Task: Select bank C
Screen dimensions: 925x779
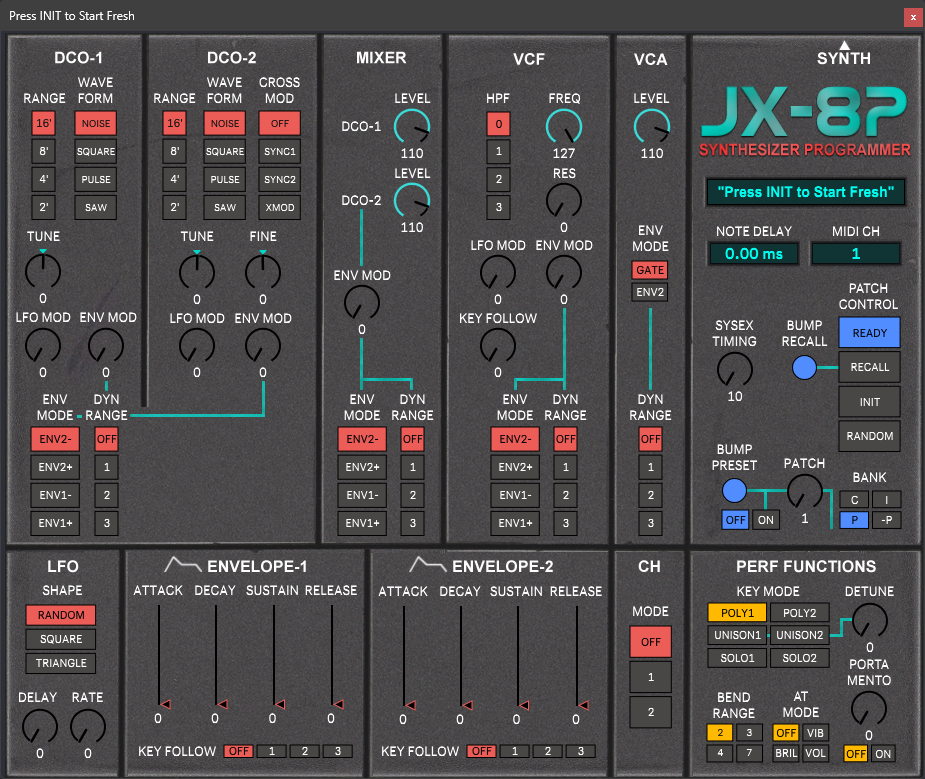Action: tap(854, 499)
